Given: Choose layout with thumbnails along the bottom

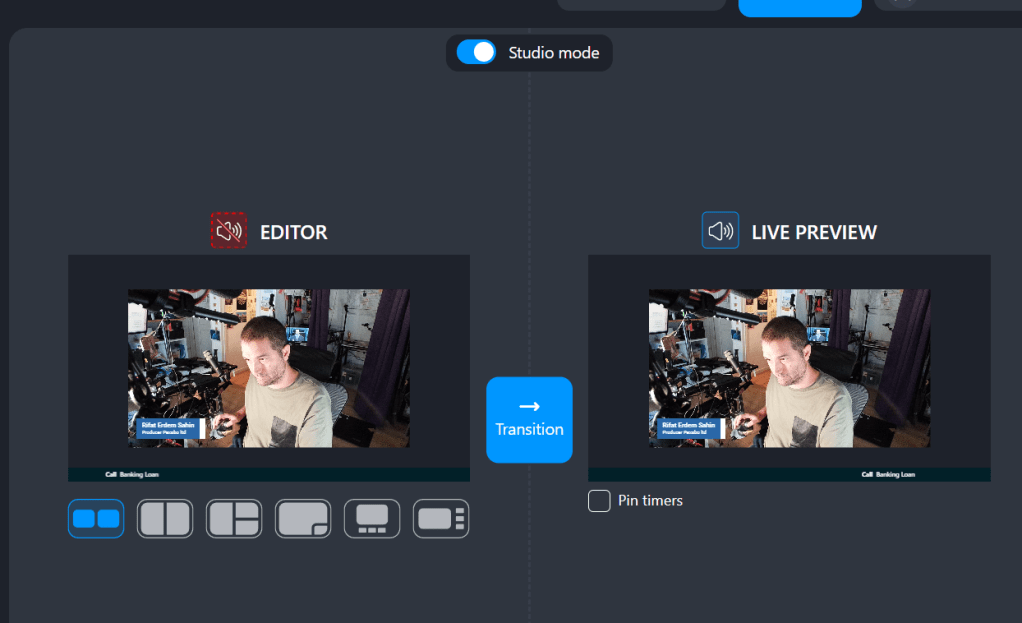Looking at the screenshot, I should (x=372, y=519).
